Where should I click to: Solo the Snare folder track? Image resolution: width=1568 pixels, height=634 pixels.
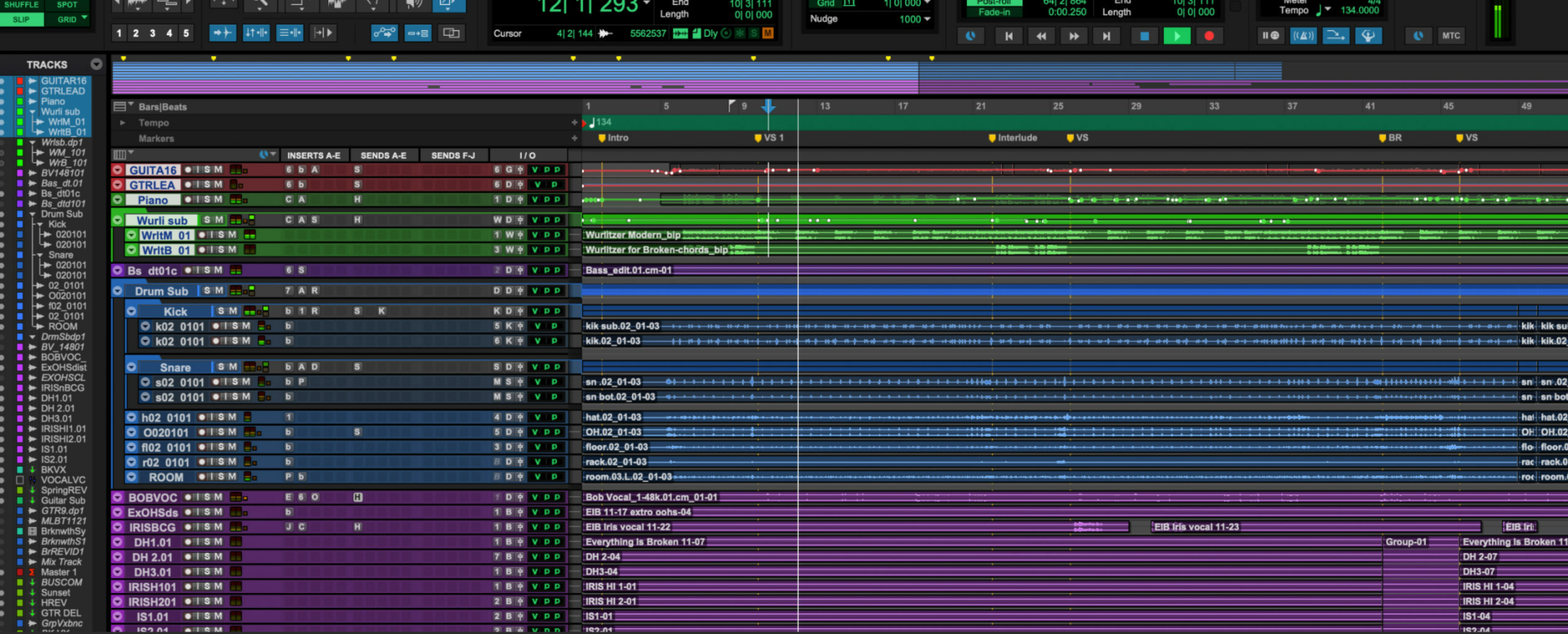(x=221, y=367)
